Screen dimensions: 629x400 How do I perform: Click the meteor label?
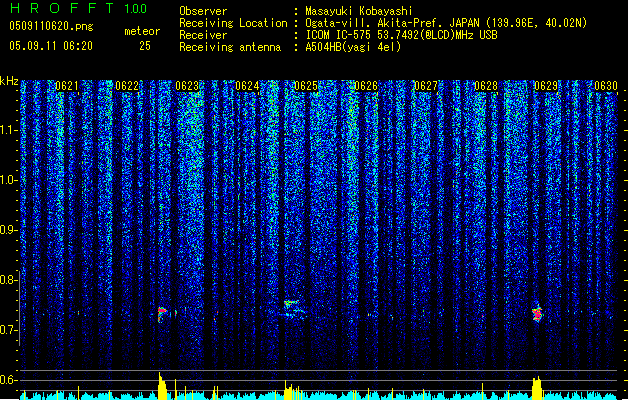pyautogui.click(x=142, y=31)
